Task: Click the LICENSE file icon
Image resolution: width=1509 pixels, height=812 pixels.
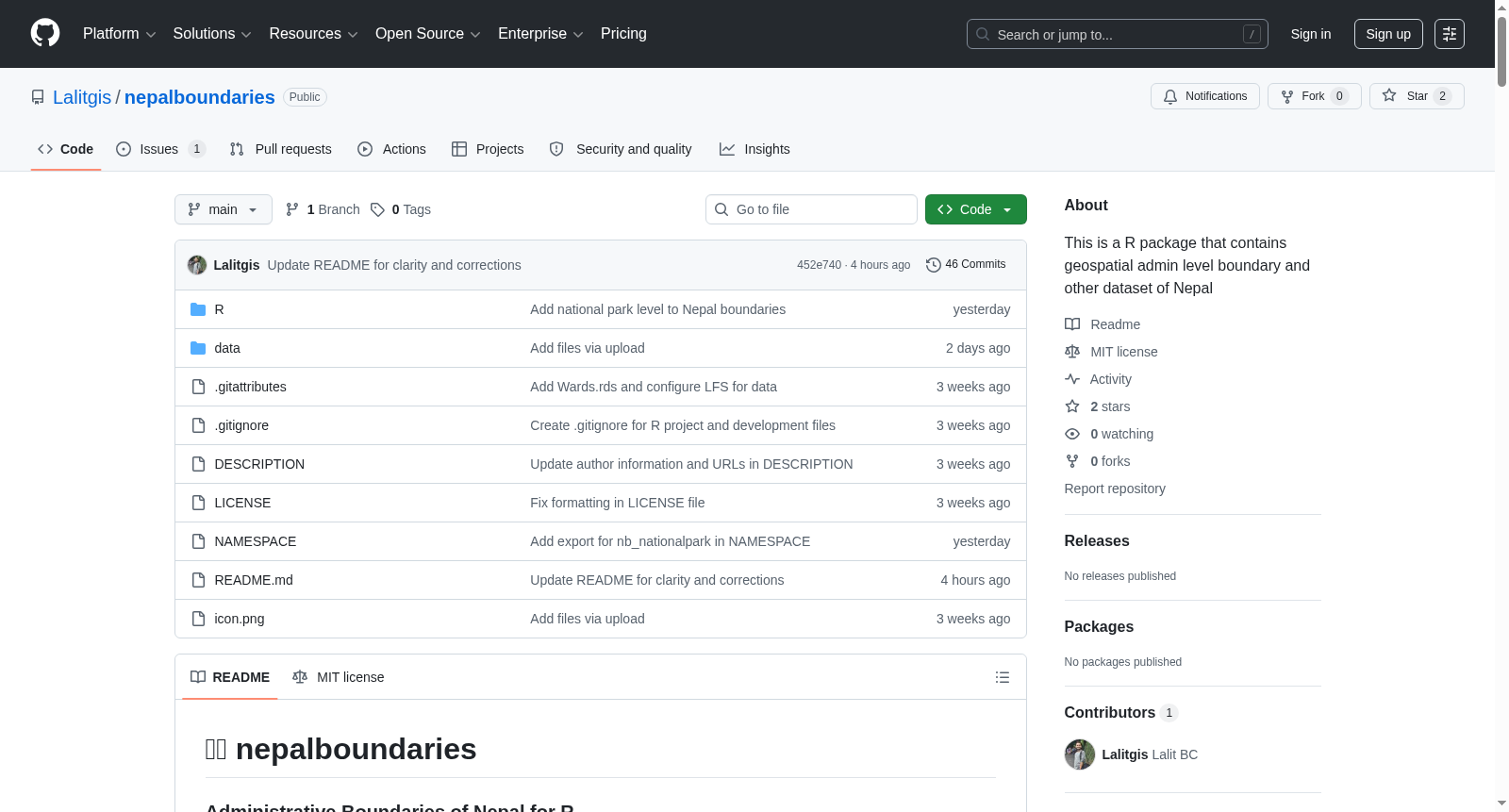Action: tap(198, 503)
